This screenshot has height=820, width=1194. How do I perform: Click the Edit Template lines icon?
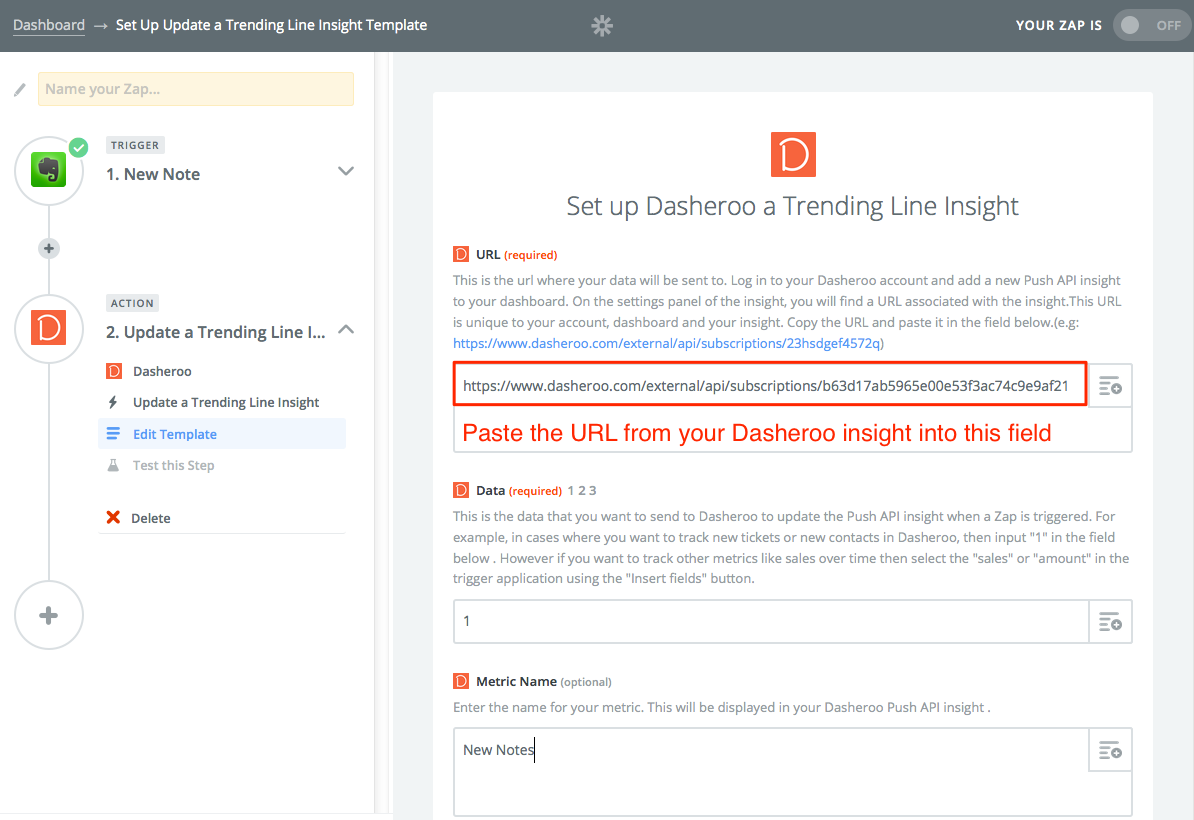pyautogui.click(x=113, y=434)
